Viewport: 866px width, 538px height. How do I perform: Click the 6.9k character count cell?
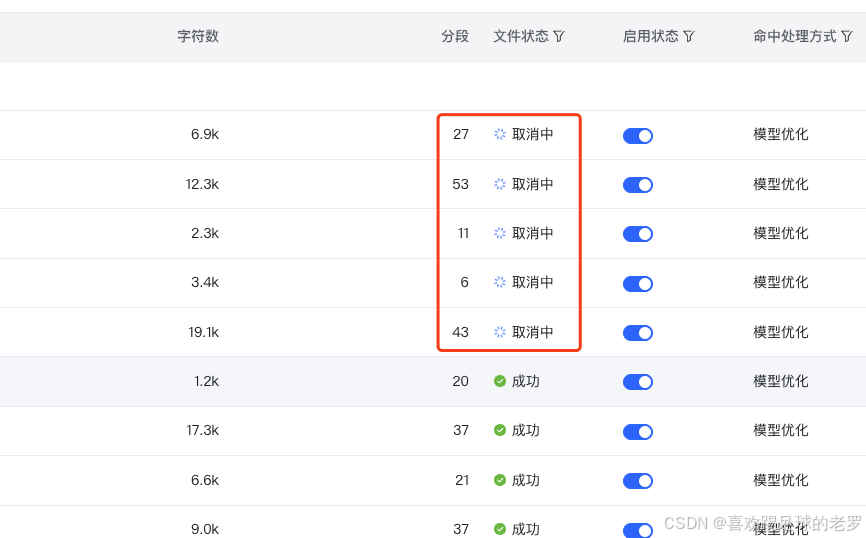(x=205, y=134)
